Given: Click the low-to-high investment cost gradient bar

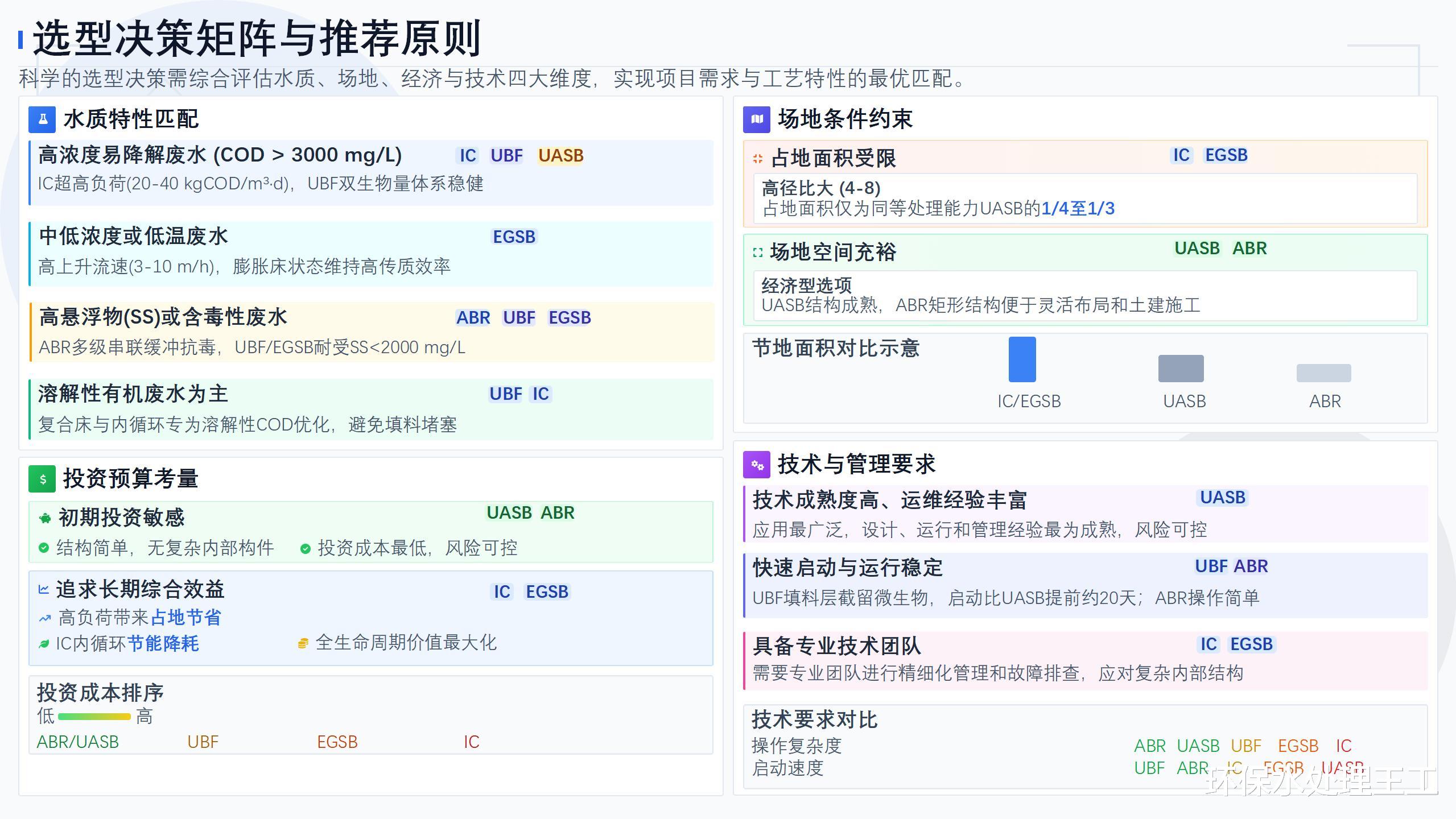Looking at the screenshot, I should [x=94, y=717].
